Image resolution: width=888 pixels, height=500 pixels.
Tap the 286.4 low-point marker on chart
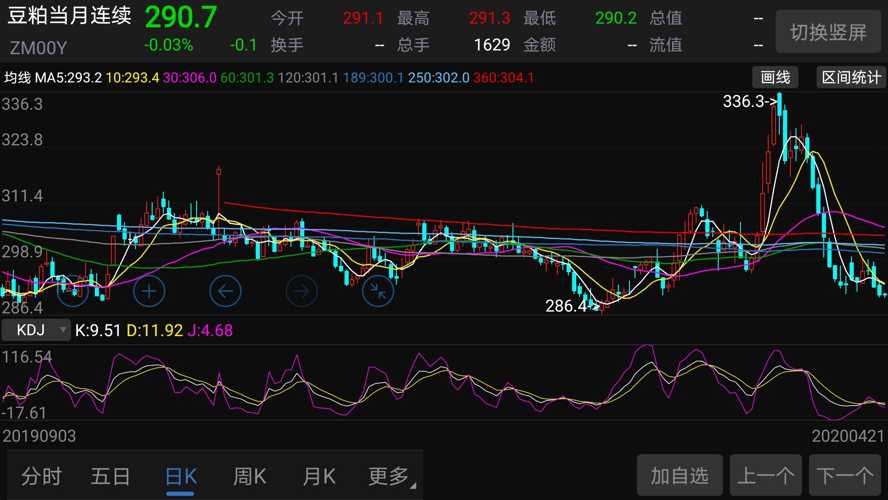pos(572,306)
